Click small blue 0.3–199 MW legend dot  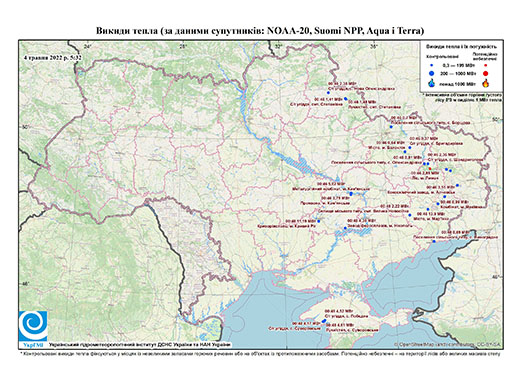coord(432,65)
